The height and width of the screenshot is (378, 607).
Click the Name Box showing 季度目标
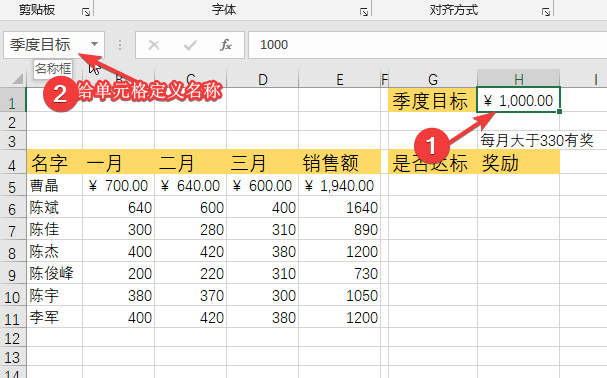coord(46,45)
